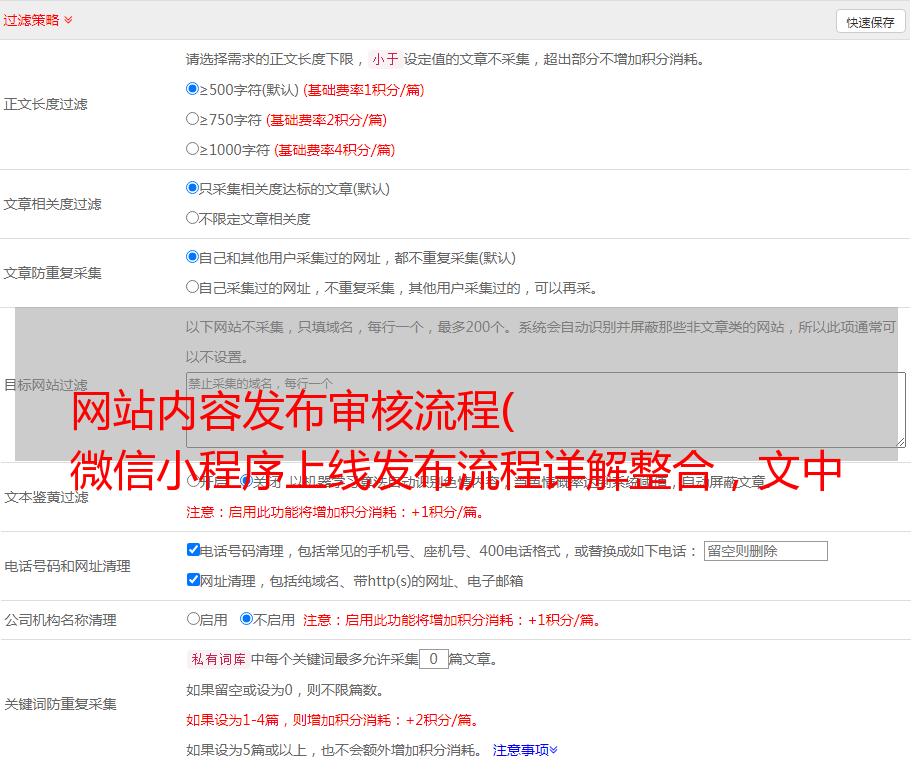This screenshot has height=768, width=912.
Task: Collapse the 过滤策略 section header
Action: (x=38, y=20)
